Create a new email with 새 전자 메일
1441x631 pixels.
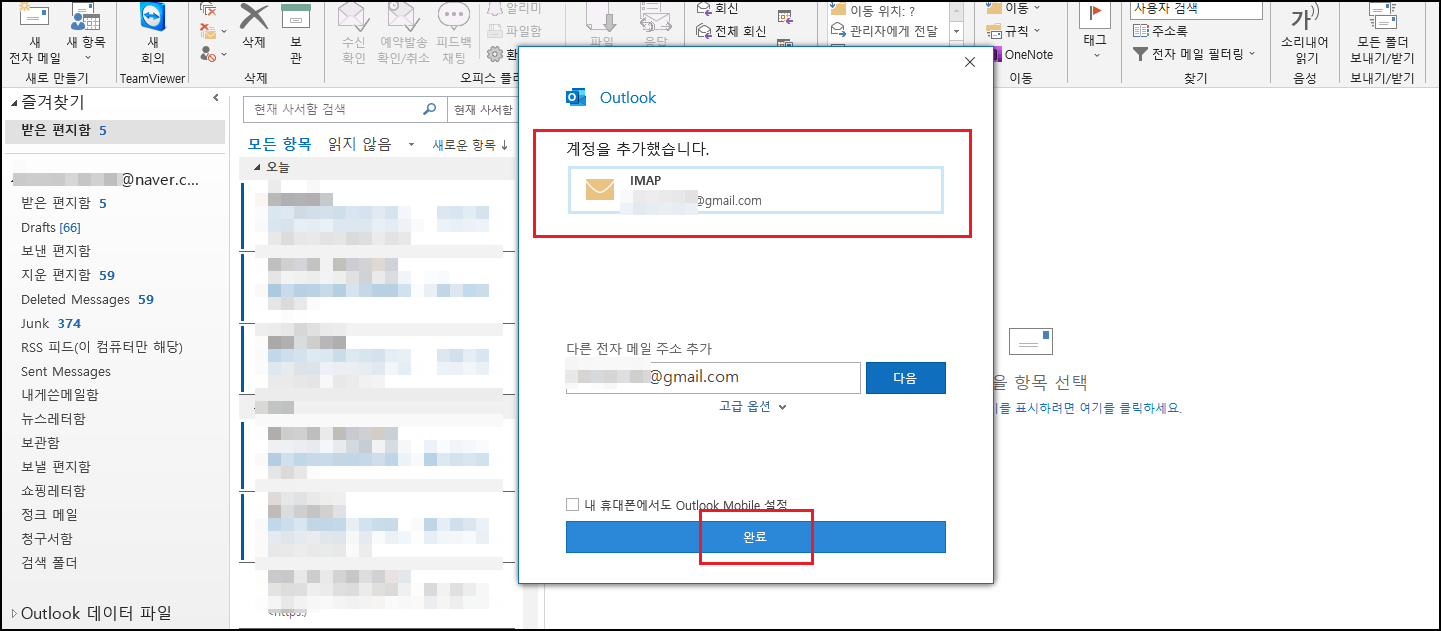pyautogui.click(x=35, y=35)
